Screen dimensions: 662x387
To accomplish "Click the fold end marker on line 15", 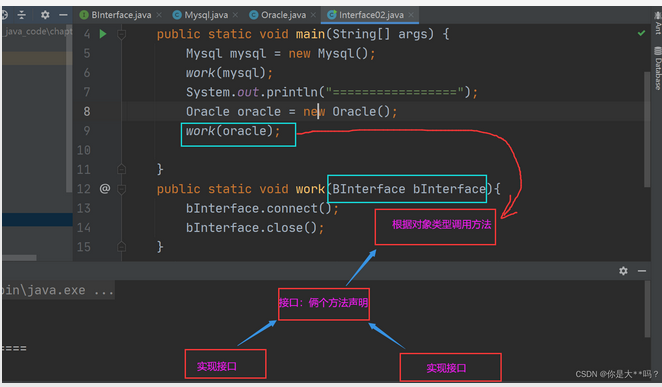I will (121, 246).
